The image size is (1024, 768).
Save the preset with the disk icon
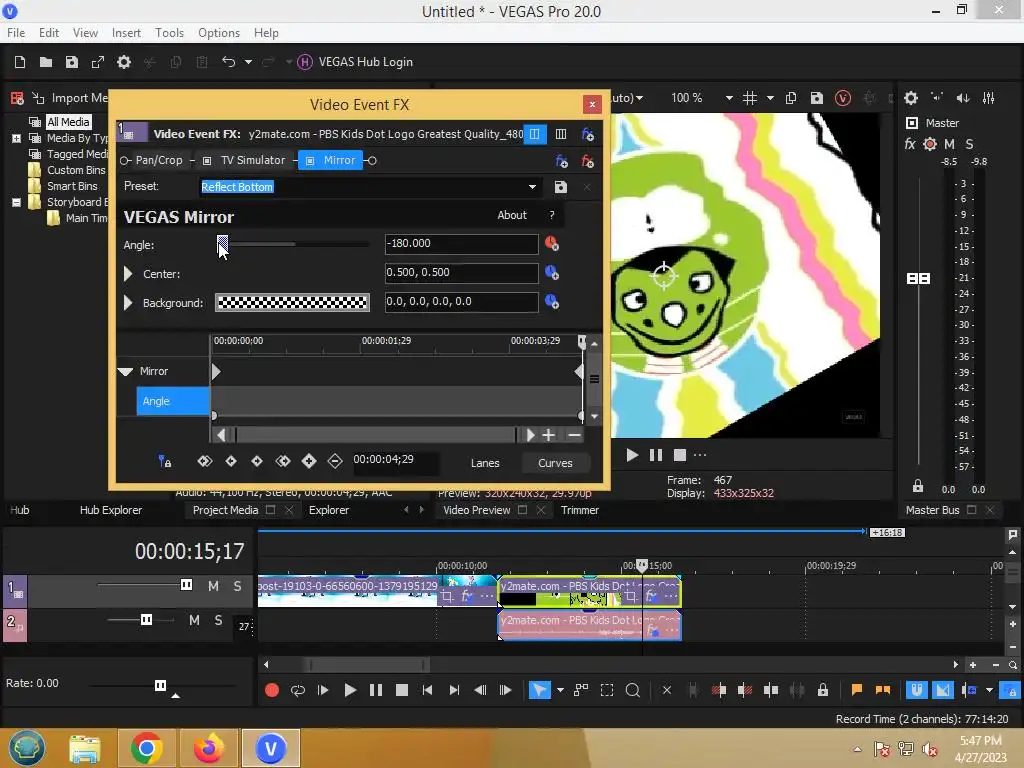click(x=560, y=187)
